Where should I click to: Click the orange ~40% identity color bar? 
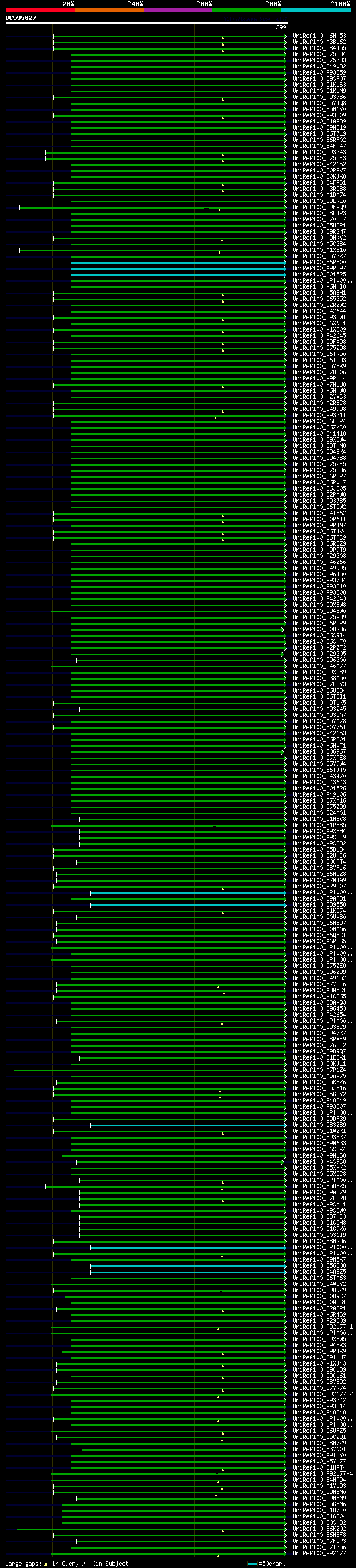point(109,10)
